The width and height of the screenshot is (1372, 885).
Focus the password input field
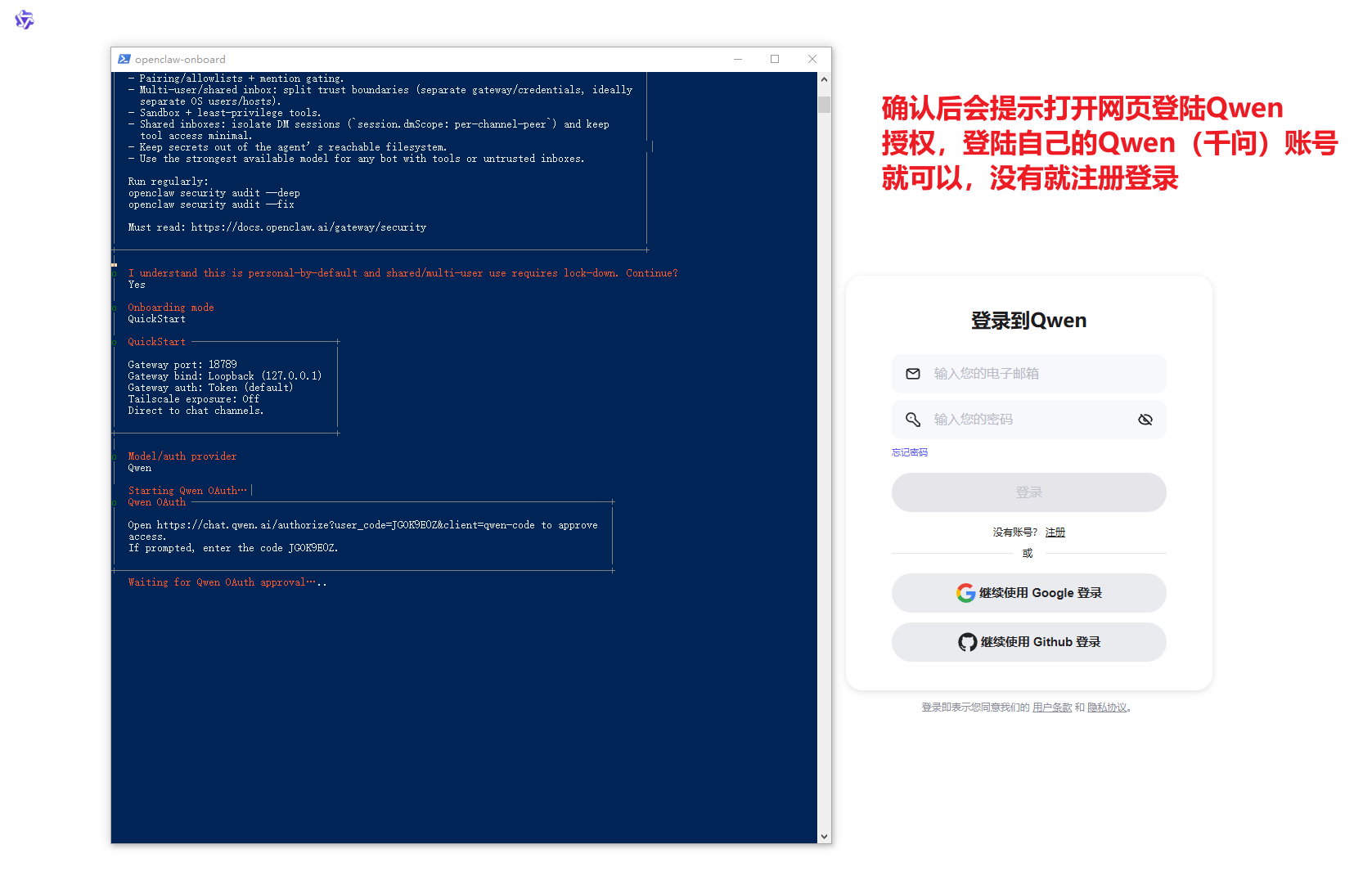(1029, 420)
